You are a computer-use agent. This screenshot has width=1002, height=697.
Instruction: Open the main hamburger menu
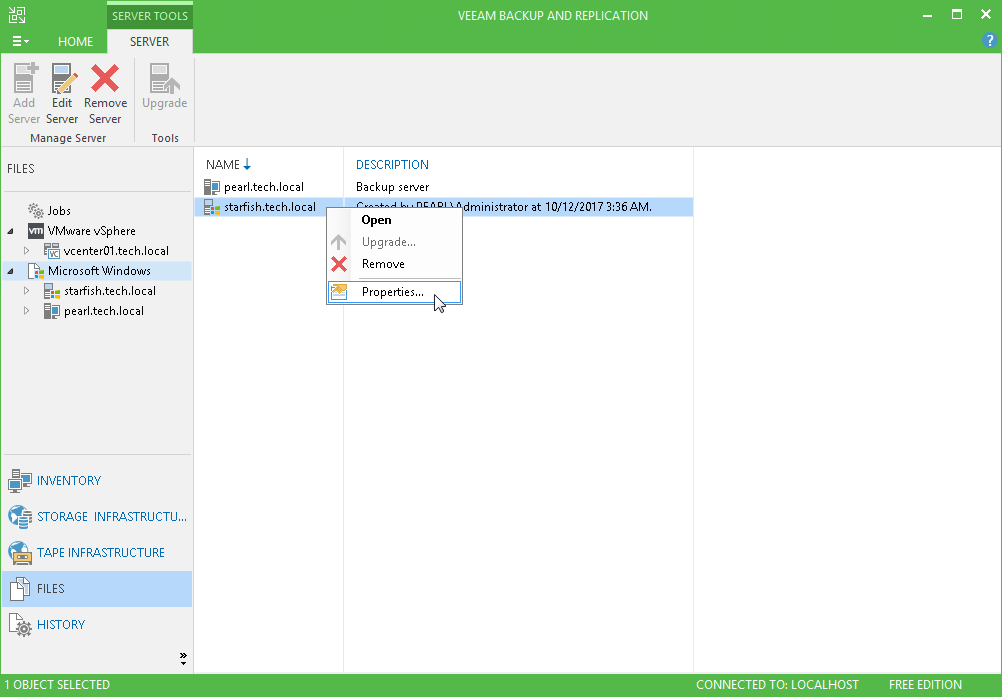coord(20,42)
